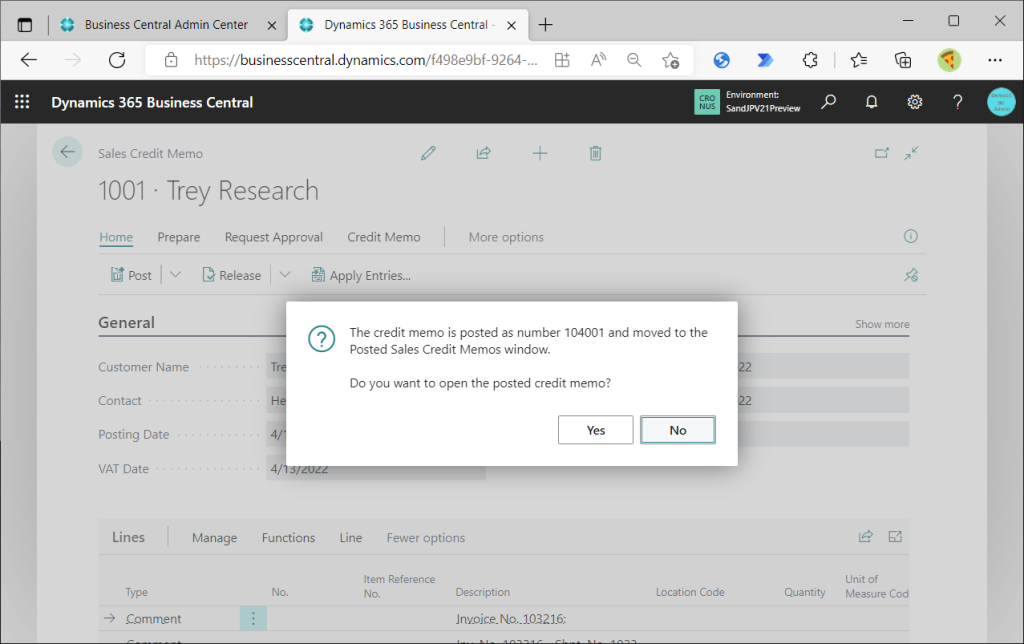Click the Description column header
This screenshot has height=644, width=1024.
point(483,592)
